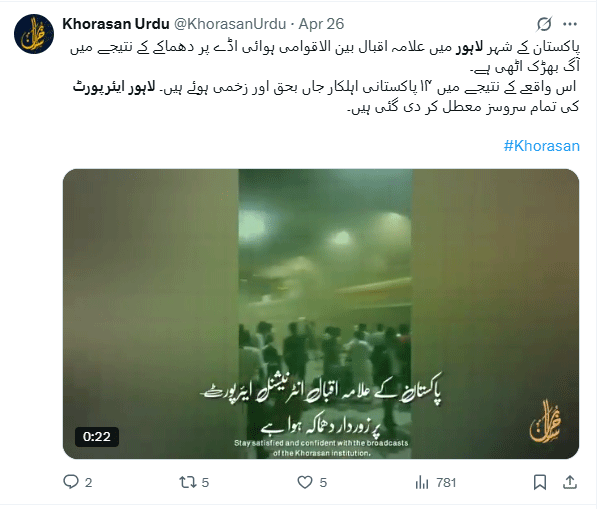This screenshot has height=509, width=600.
Task: Click the repost count 5
Action: [x=205, y=483]
